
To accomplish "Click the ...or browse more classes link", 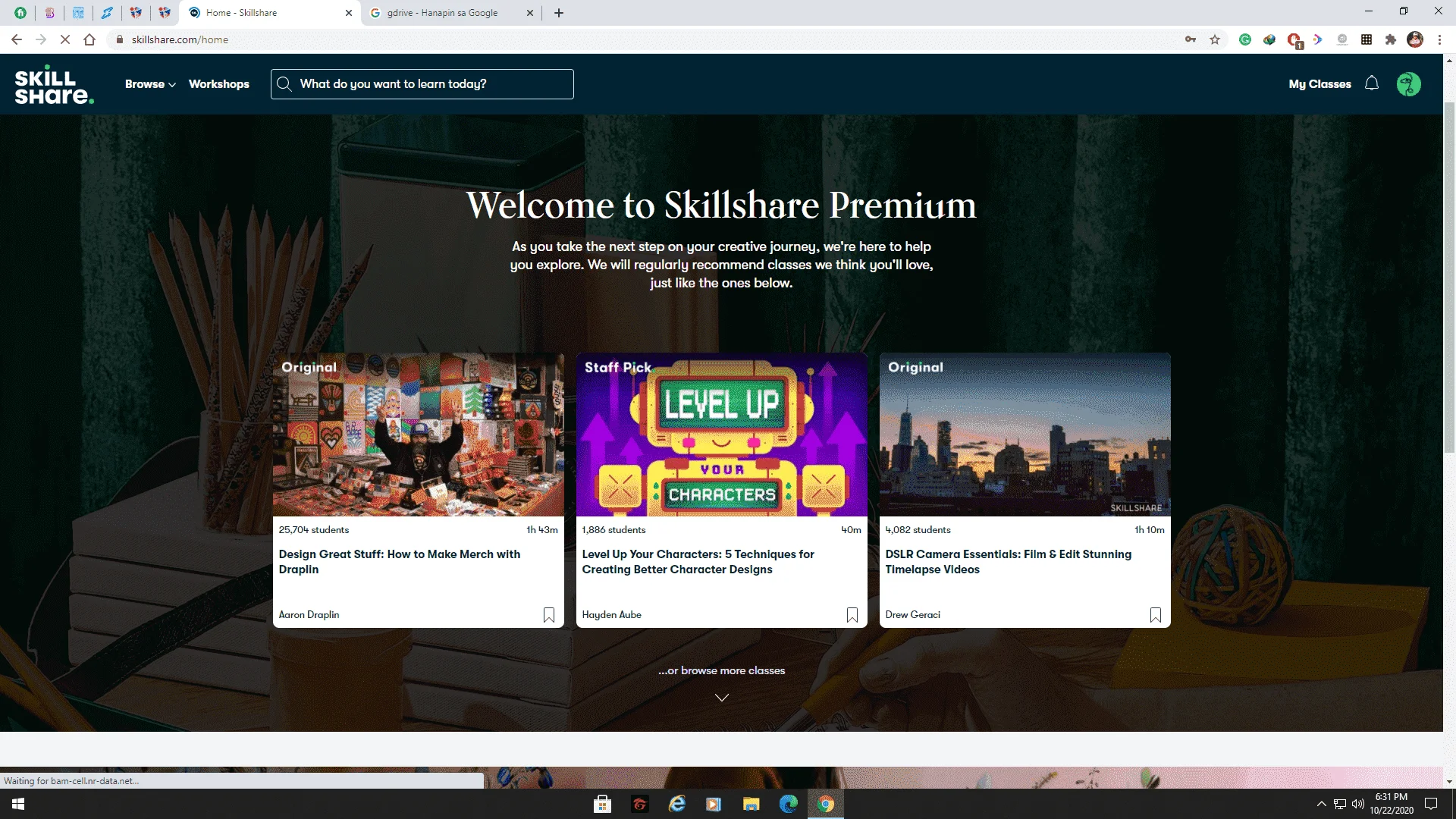I will click(x=721, y=670).
